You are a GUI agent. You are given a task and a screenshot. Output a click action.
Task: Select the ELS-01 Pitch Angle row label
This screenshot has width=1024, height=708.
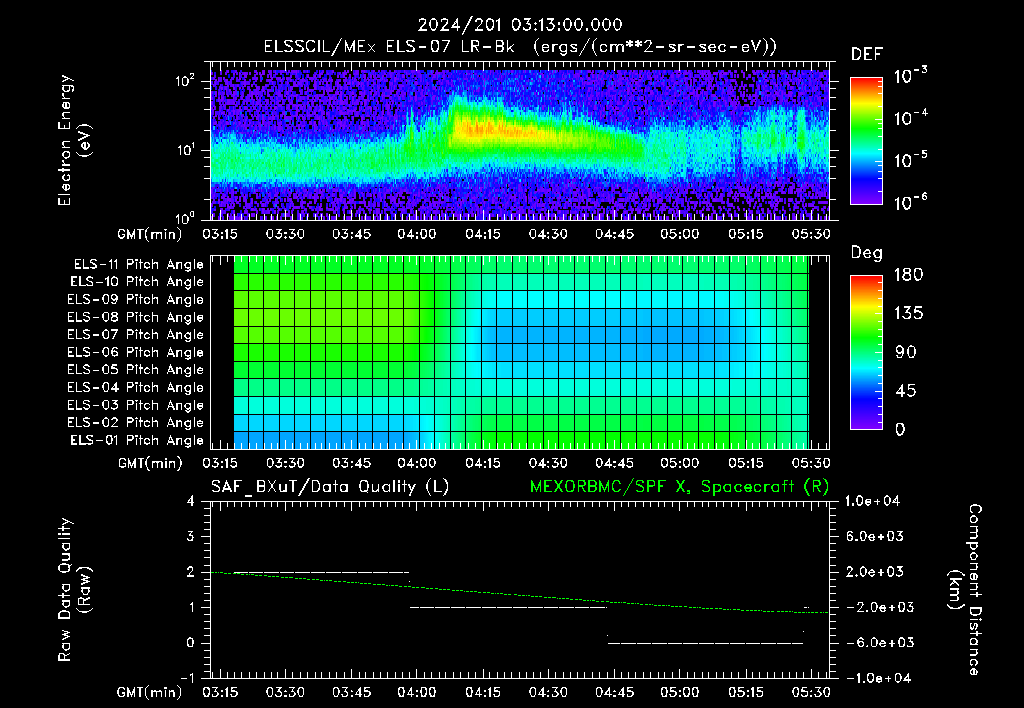point(137,440)
